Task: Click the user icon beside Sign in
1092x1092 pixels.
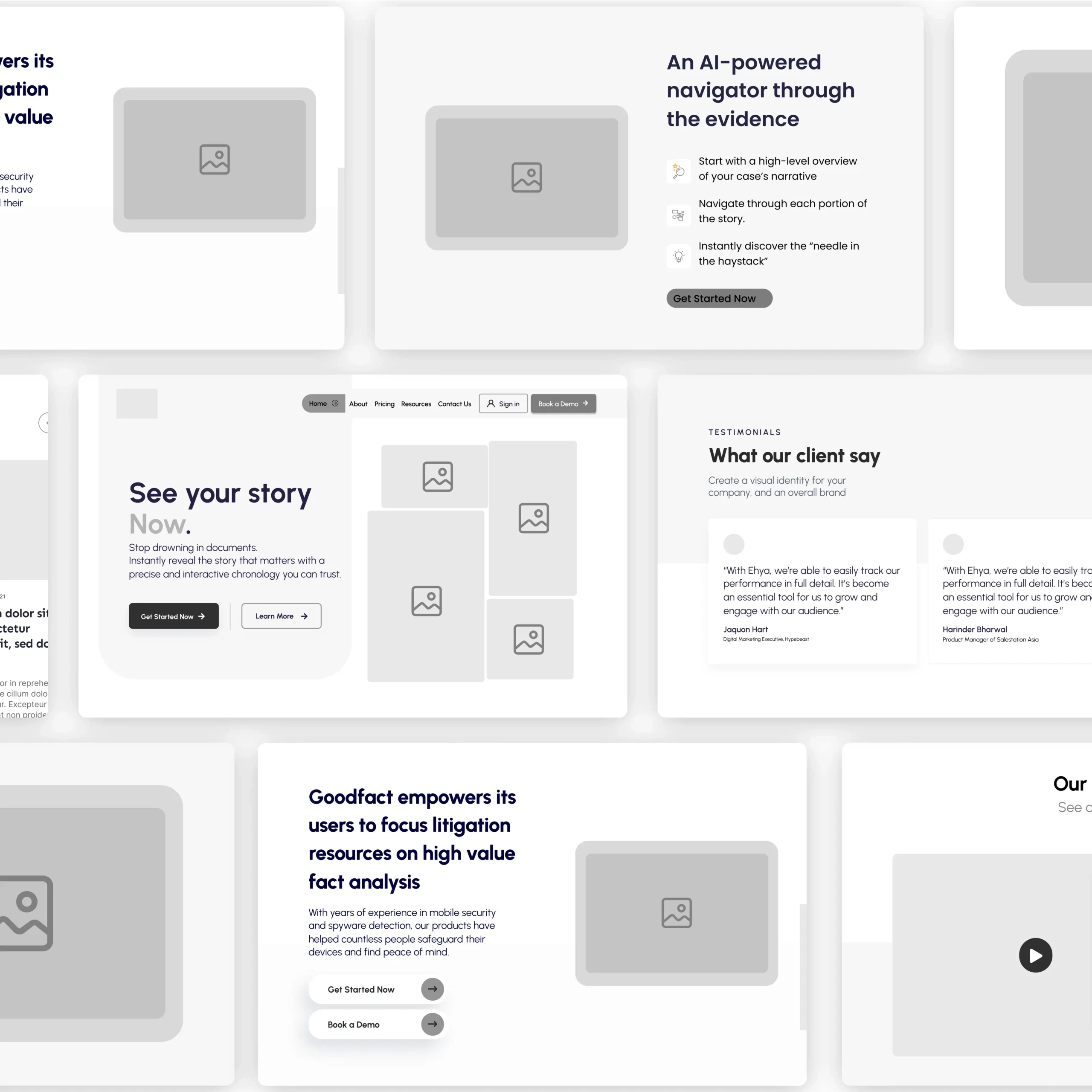Action: click(491, 404)
